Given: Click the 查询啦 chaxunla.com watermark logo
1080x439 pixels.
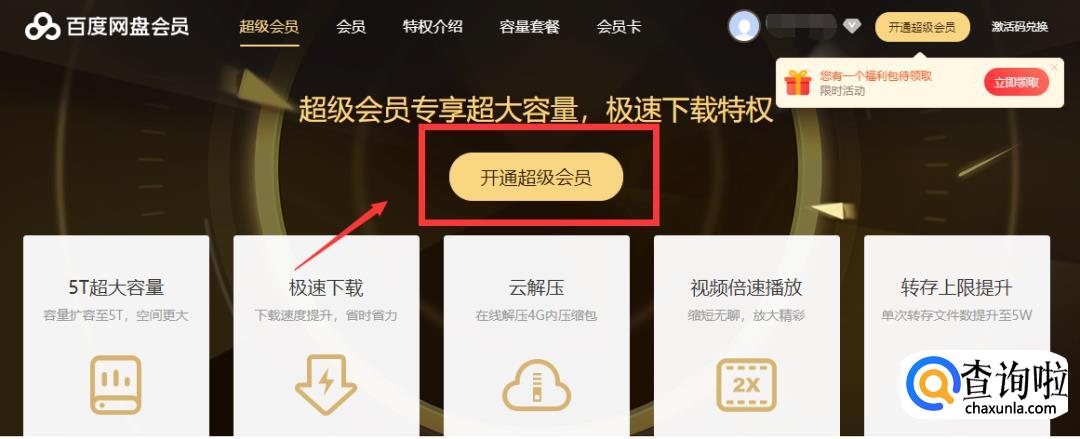Looking at the screenshot, I should 988,387.
